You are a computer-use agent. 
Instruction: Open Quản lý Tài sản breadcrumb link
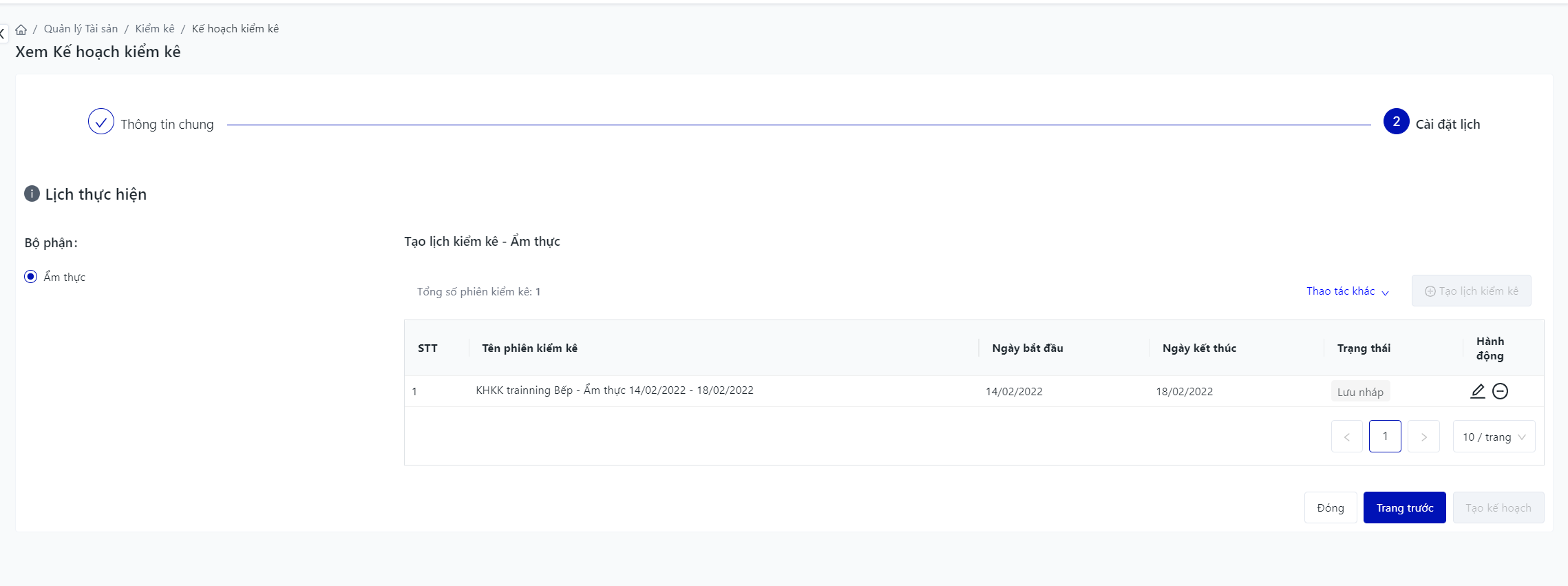click(x=81, y=29)
